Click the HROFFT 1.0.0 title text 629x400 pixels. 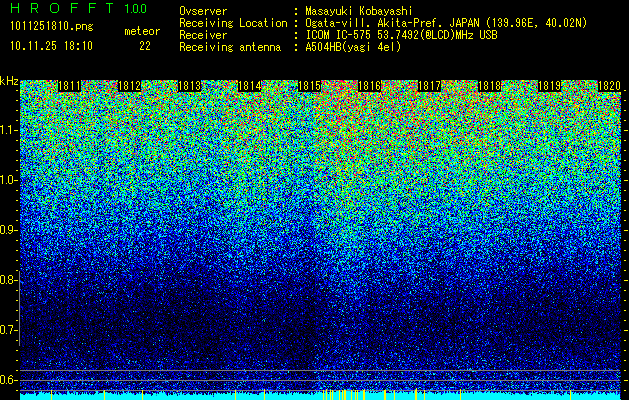tap(79, 8)
